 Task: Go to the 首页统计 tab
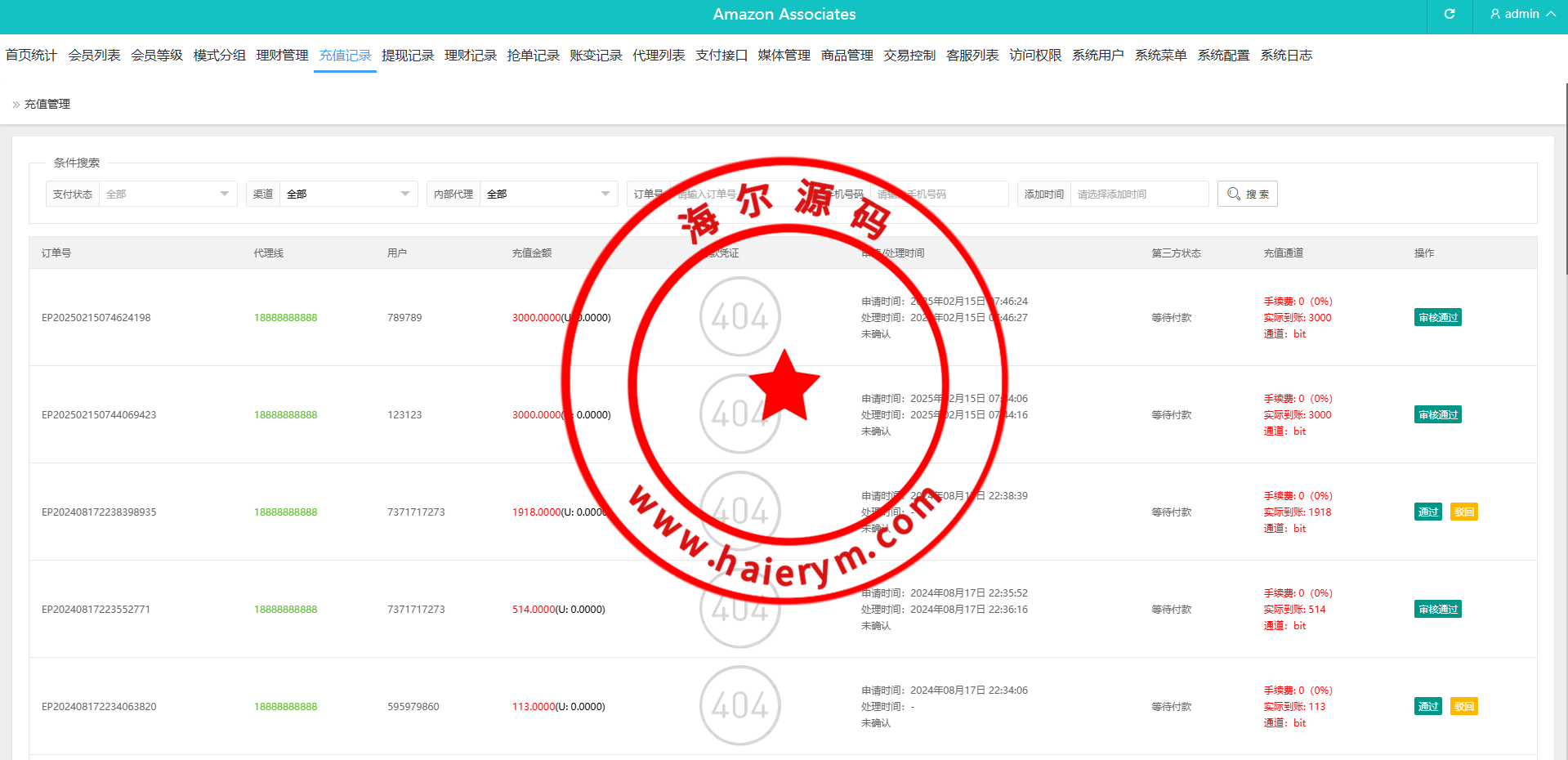(x=31, y=56)
